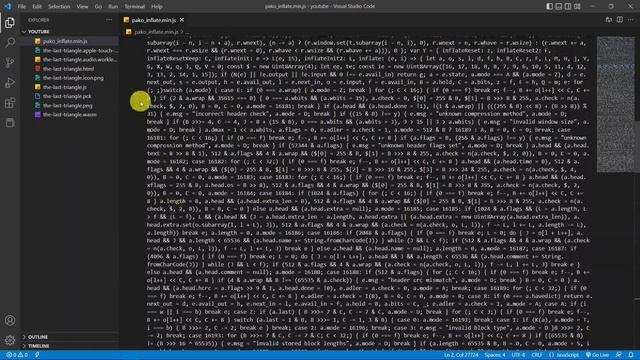Change line endings via CRLF
The image size is (640, 360).
coord(537,355)
